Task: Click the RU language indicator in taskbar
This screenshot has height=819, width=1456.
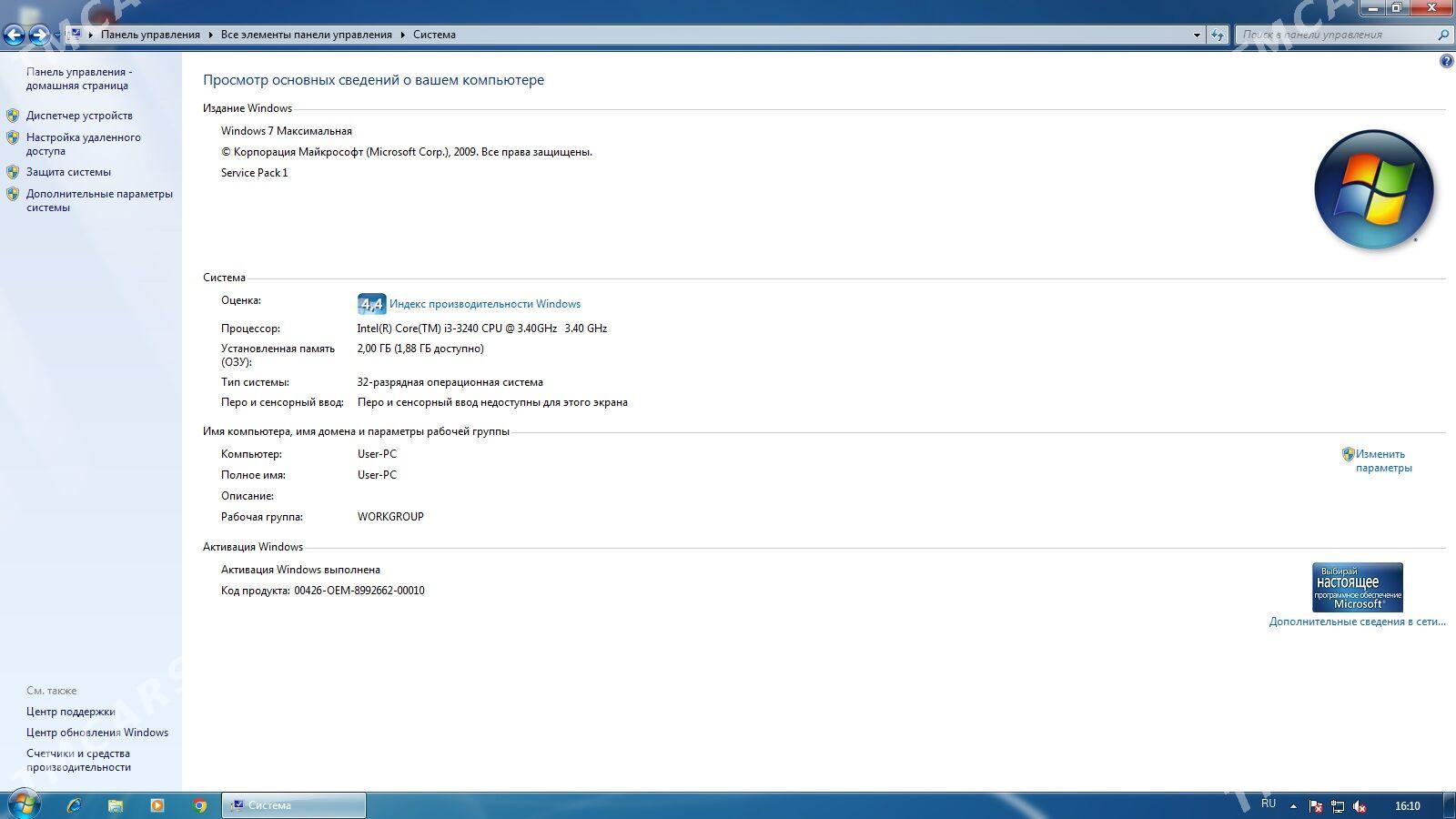Action: pyautogui.click(x=1269, y=804)
